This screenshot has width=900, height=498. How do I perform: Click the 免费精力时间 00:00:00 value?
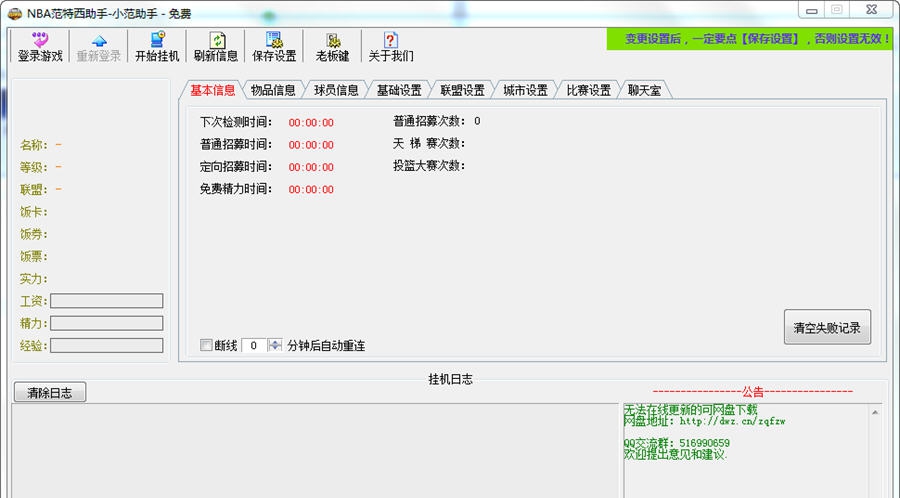click(x=311, y=190)
